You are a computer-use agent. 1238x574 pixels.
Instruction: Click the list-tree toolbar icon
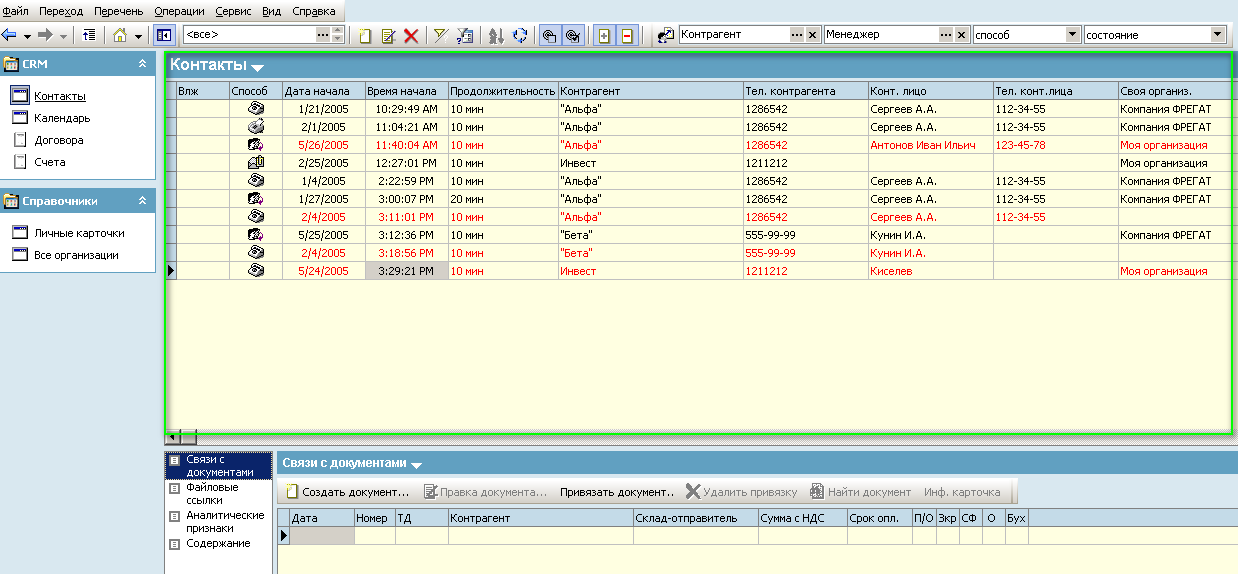pyautogui.click(x=89, y=35)
